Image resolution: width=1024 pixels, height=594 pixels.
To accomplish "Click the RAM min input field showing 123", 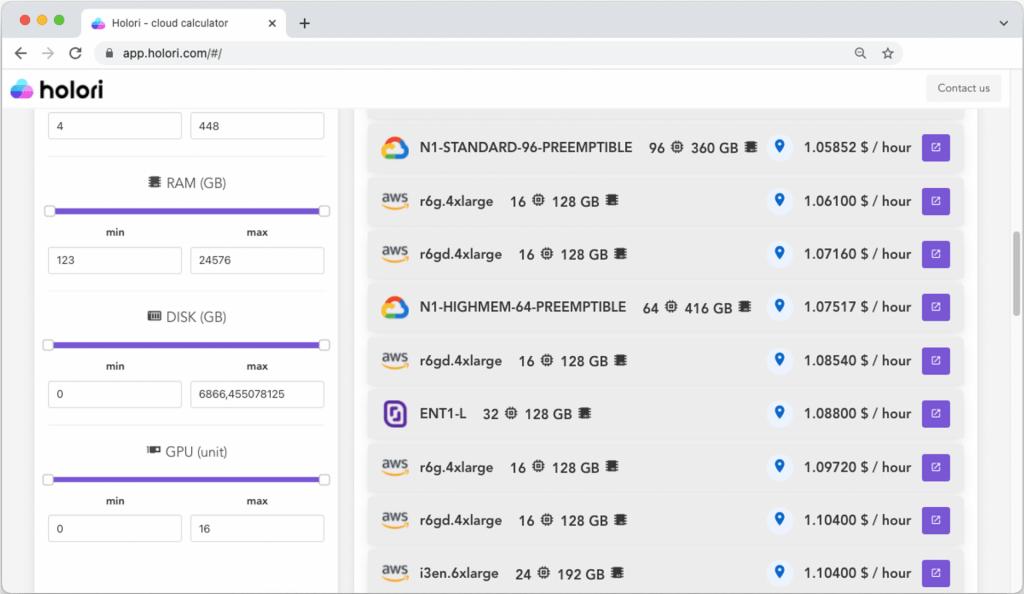I will coord(114,260).
